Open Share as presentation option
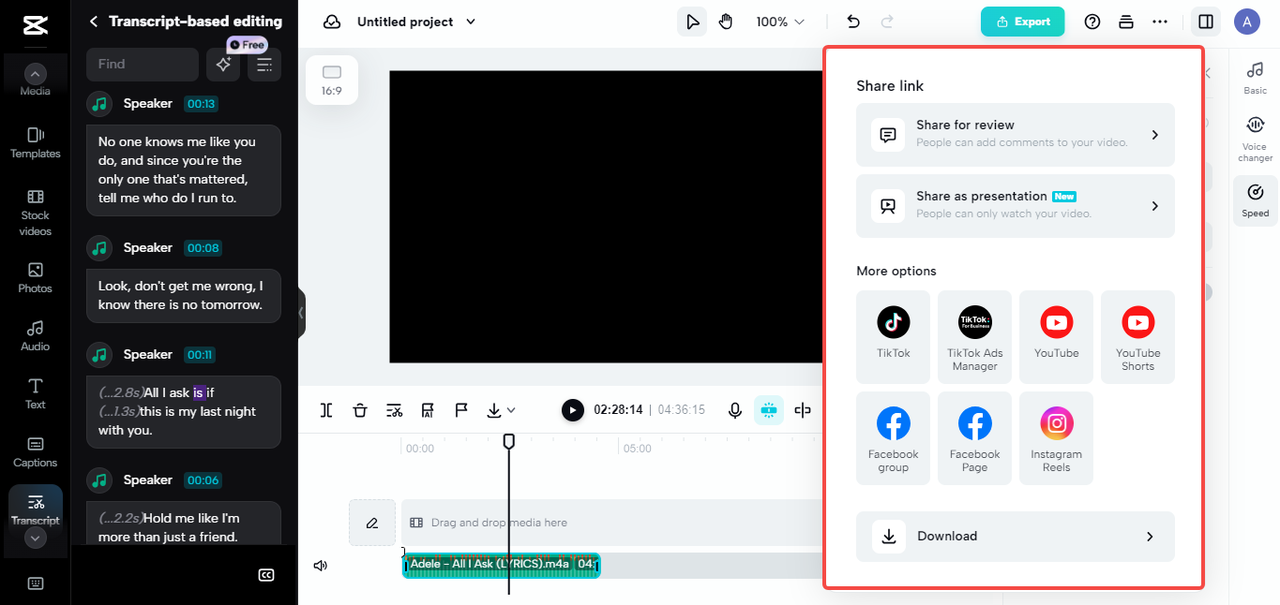Screen dimensions: 1280x605 coord(1015,205)
